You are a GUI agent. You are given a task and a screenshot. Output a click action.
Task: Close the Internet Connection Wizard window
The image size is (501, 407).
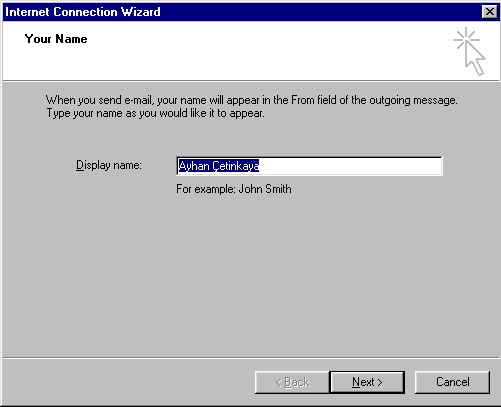tap(490, 12)
